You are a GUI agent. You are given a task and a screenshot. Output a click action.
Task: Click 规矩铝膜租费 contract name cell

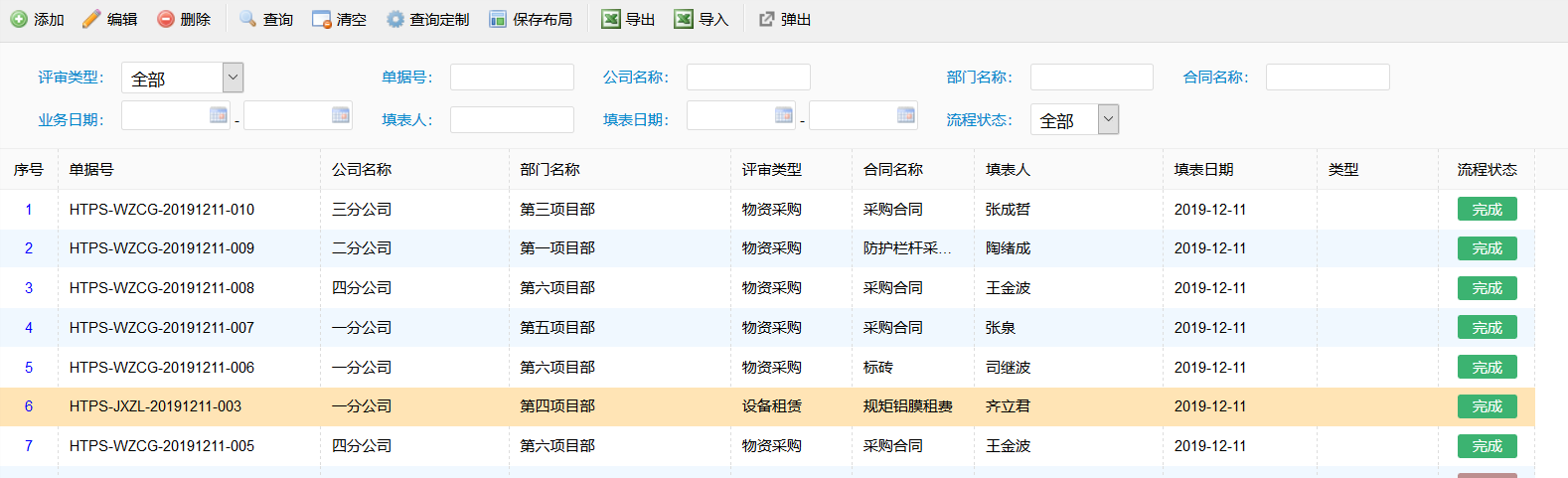pyautogui.click(x=907, y=406)
